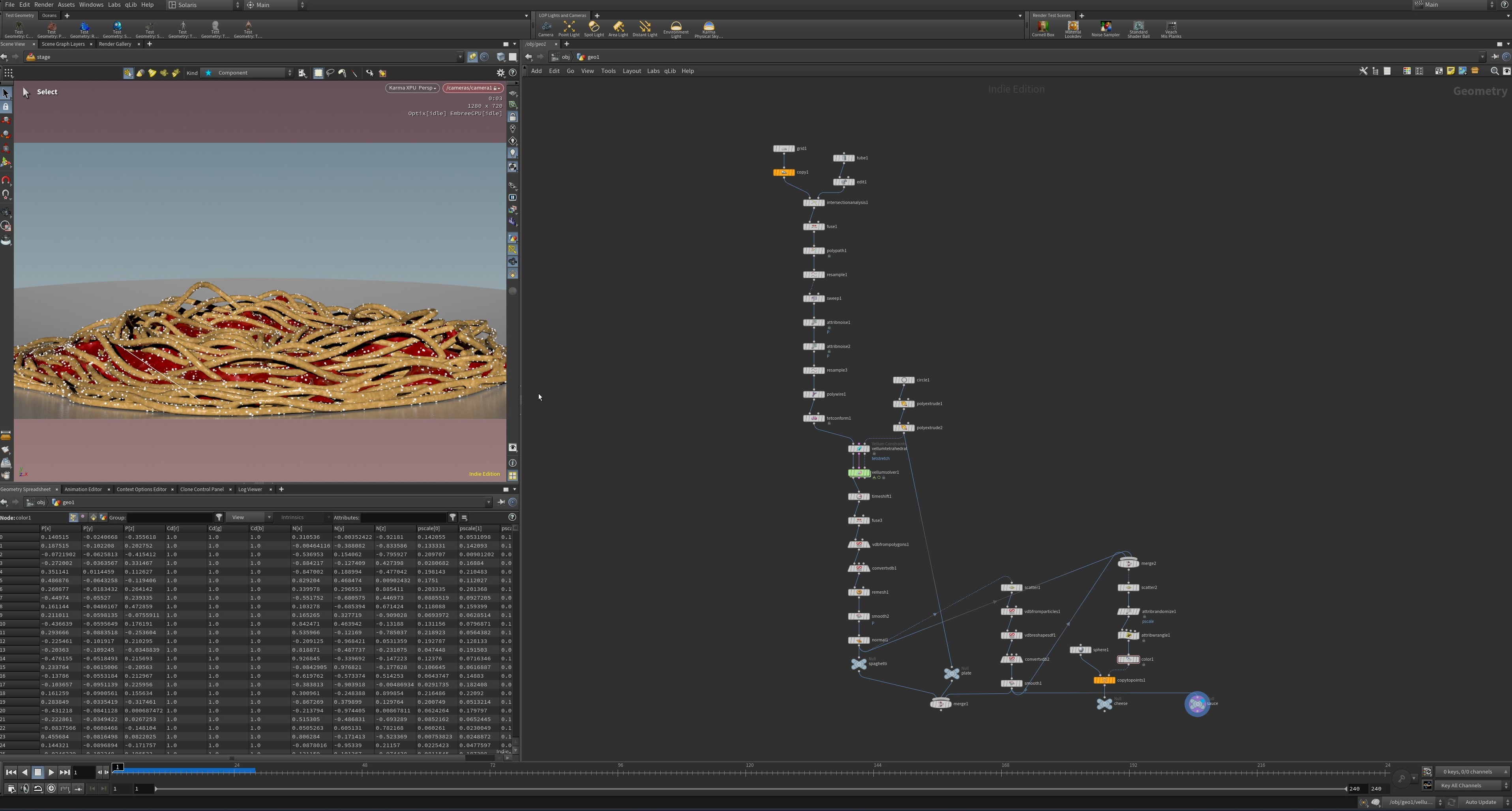Screen dimensions: 1512x811
Task: Open the Kind Component dropdown
Action: point(247,73)
